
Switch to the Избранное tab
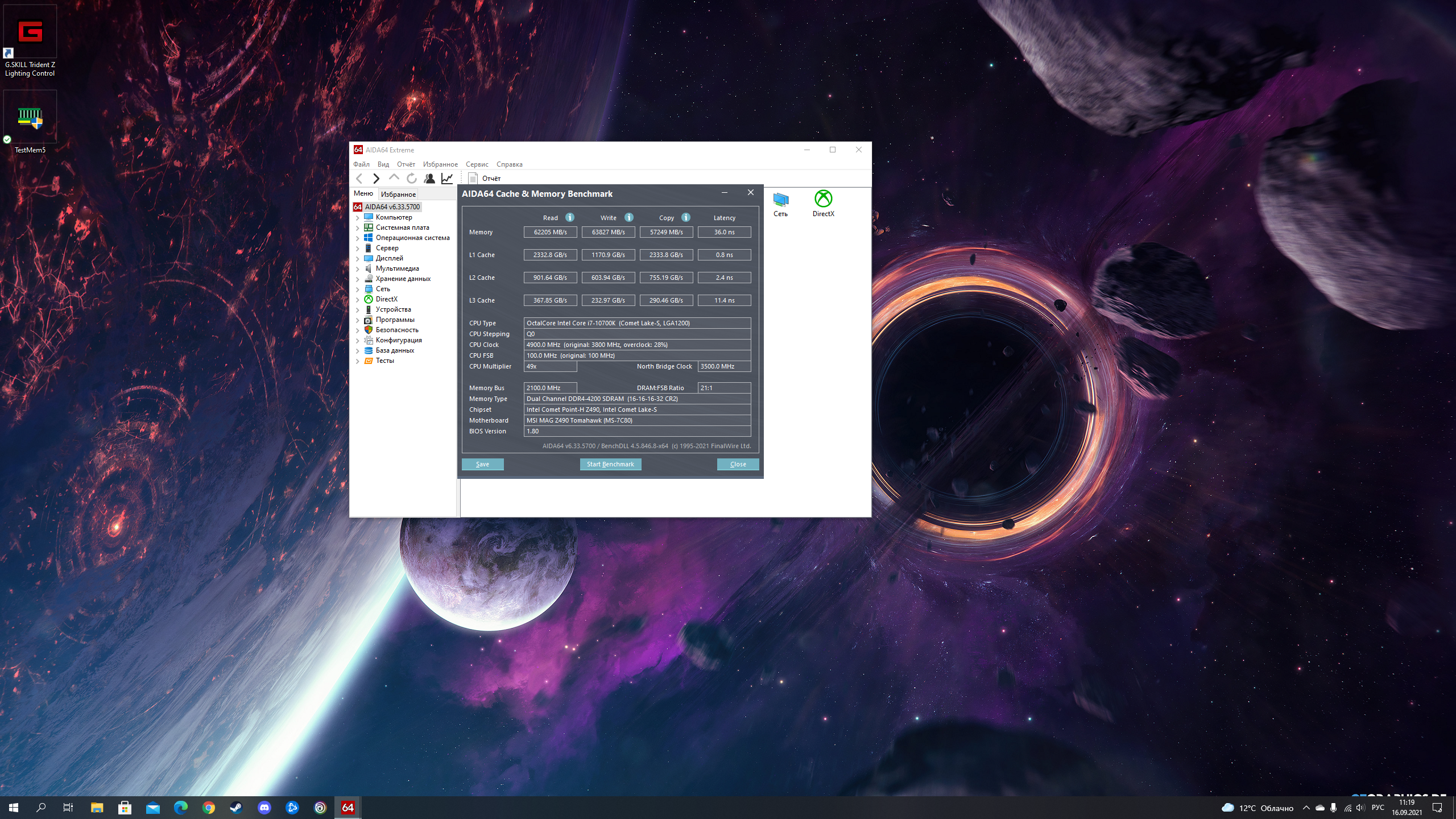point(398,194)
